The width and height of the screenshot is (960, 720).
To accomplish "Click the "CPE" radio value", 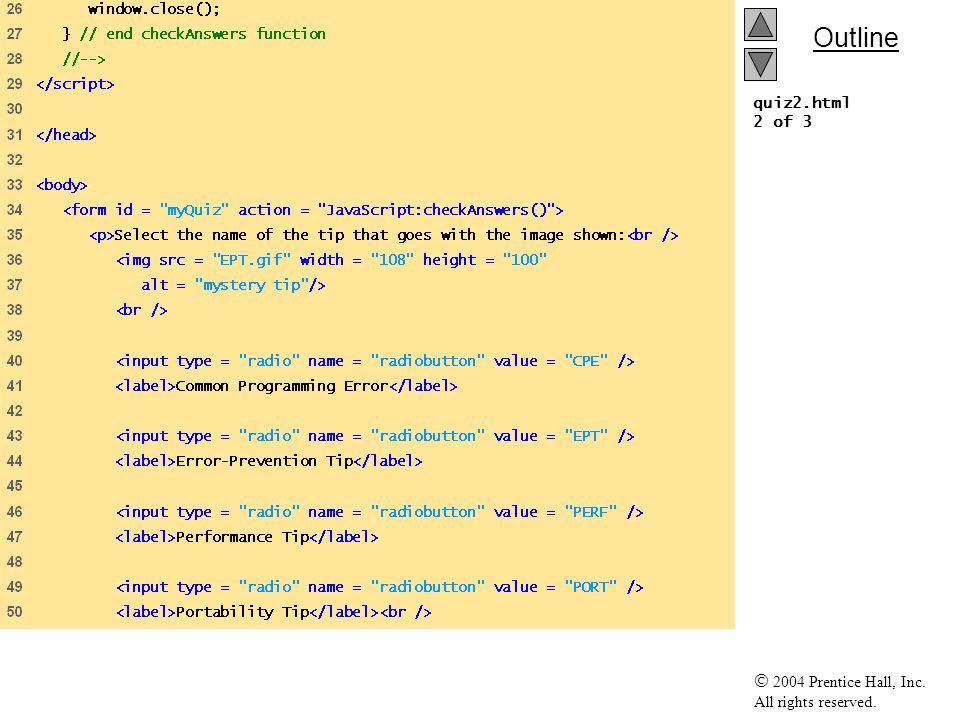I will (x=586, y=361).
